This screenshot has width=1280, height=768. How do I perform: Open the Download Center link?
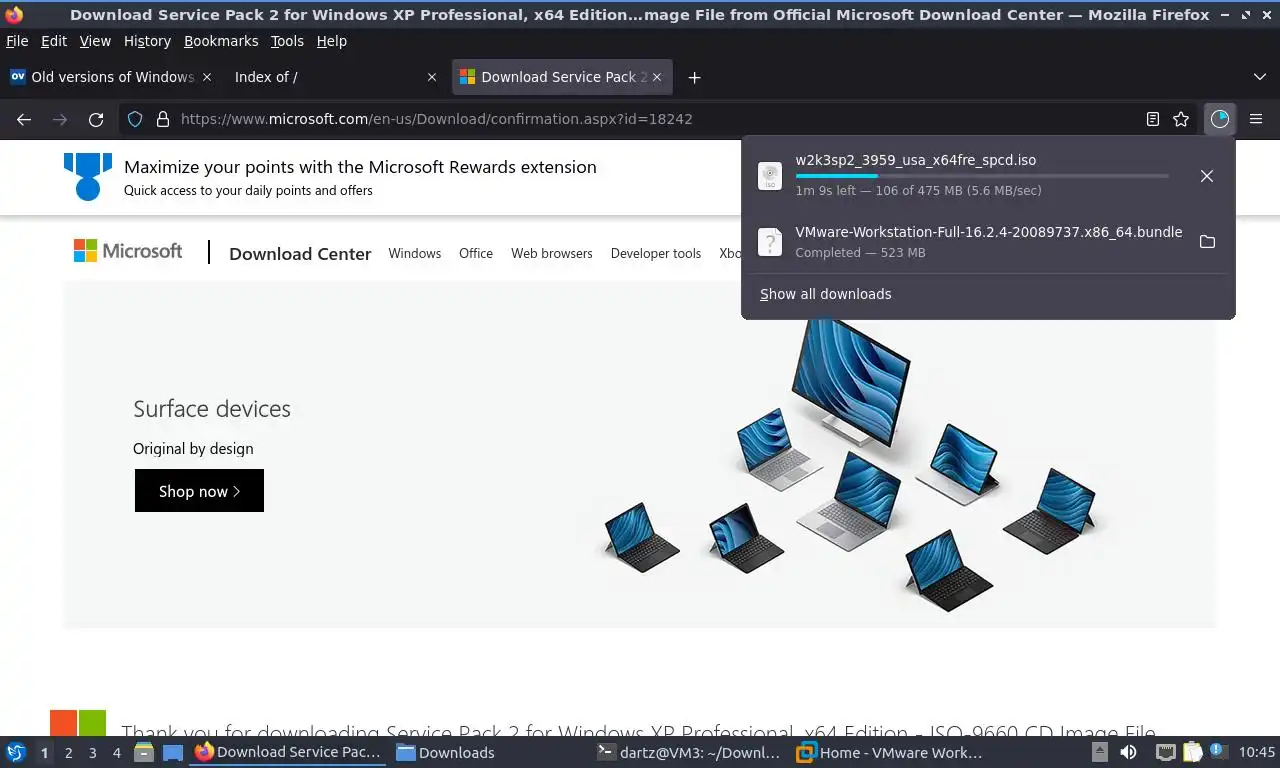coord(300,254)
